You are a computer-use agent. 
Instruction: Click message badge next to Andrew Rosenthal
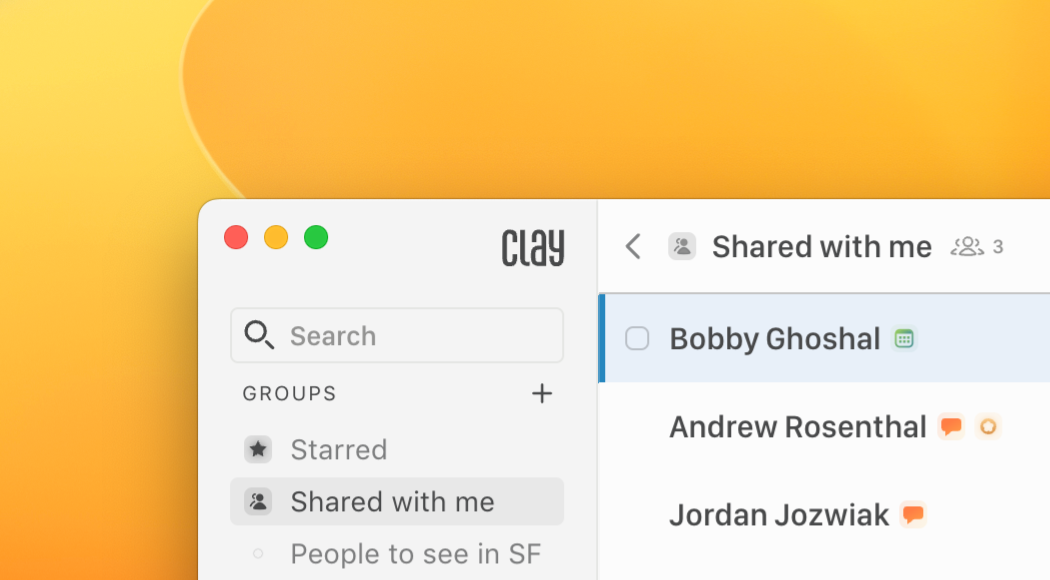click(x=951, y=427)
